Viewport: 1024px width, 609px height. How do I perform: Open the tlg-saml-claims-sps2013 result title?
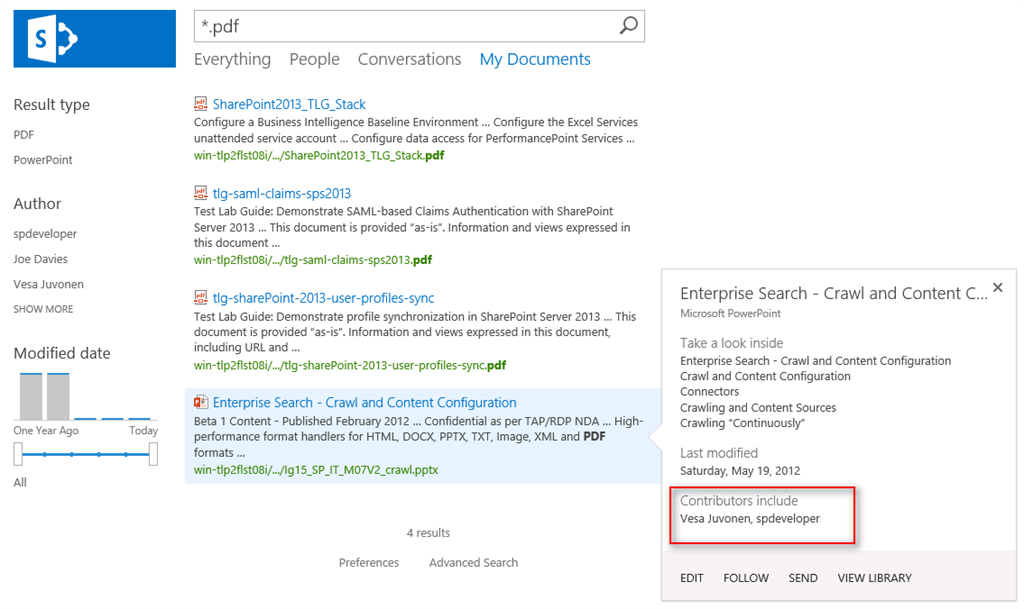[x=281, y=193]
